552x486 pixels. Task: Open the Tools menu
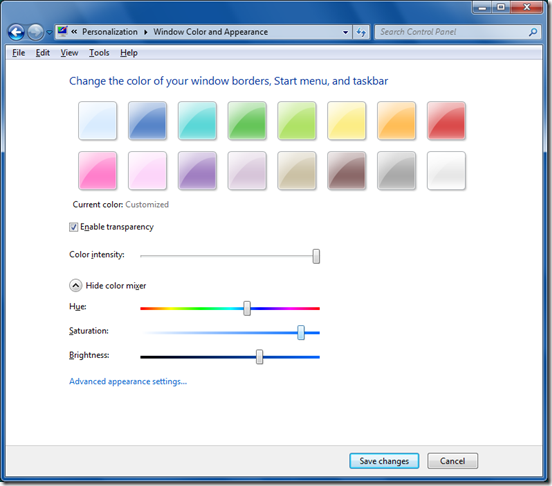(x=99, y=53)
